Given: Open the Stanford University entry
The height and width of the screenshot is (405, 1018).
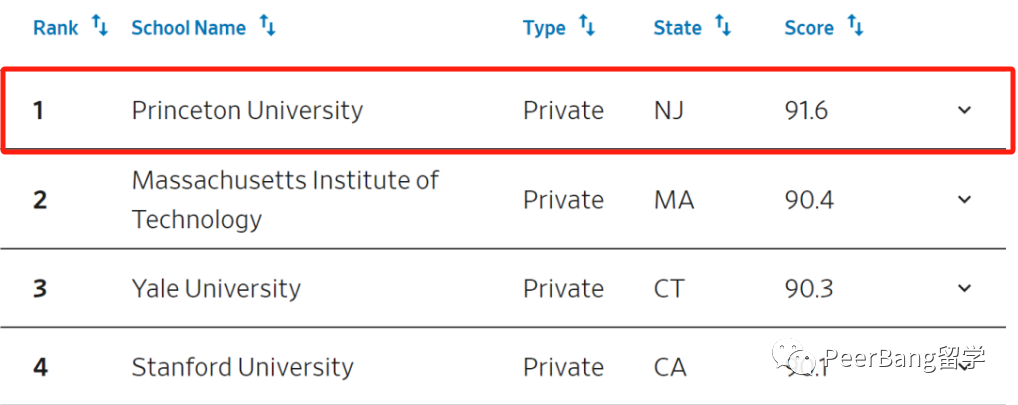Looking at the screenshot, I should click(243, 367).
